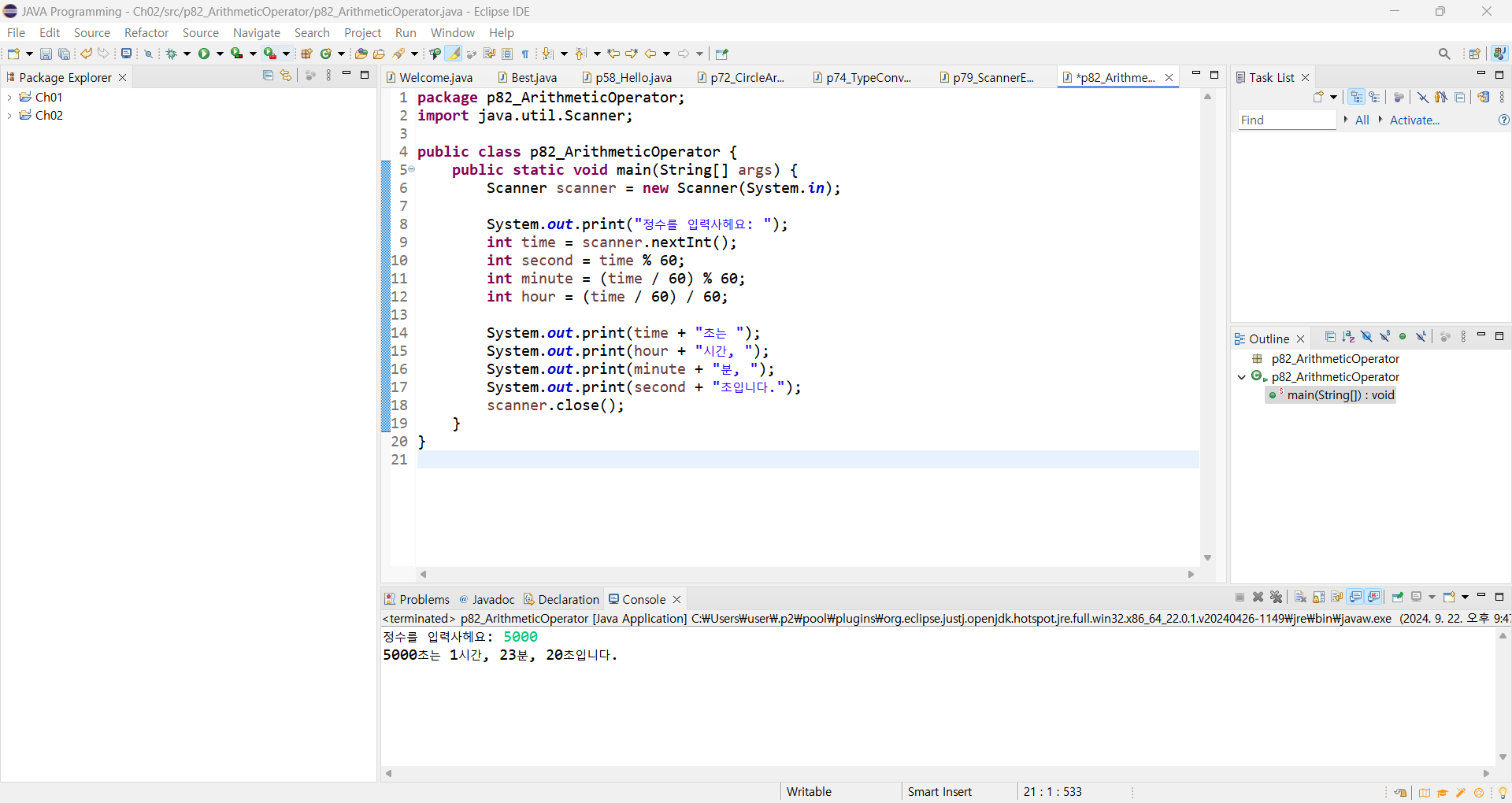
Task: Click the Previous Annotation arrow icon
Action: coord(581,54)
